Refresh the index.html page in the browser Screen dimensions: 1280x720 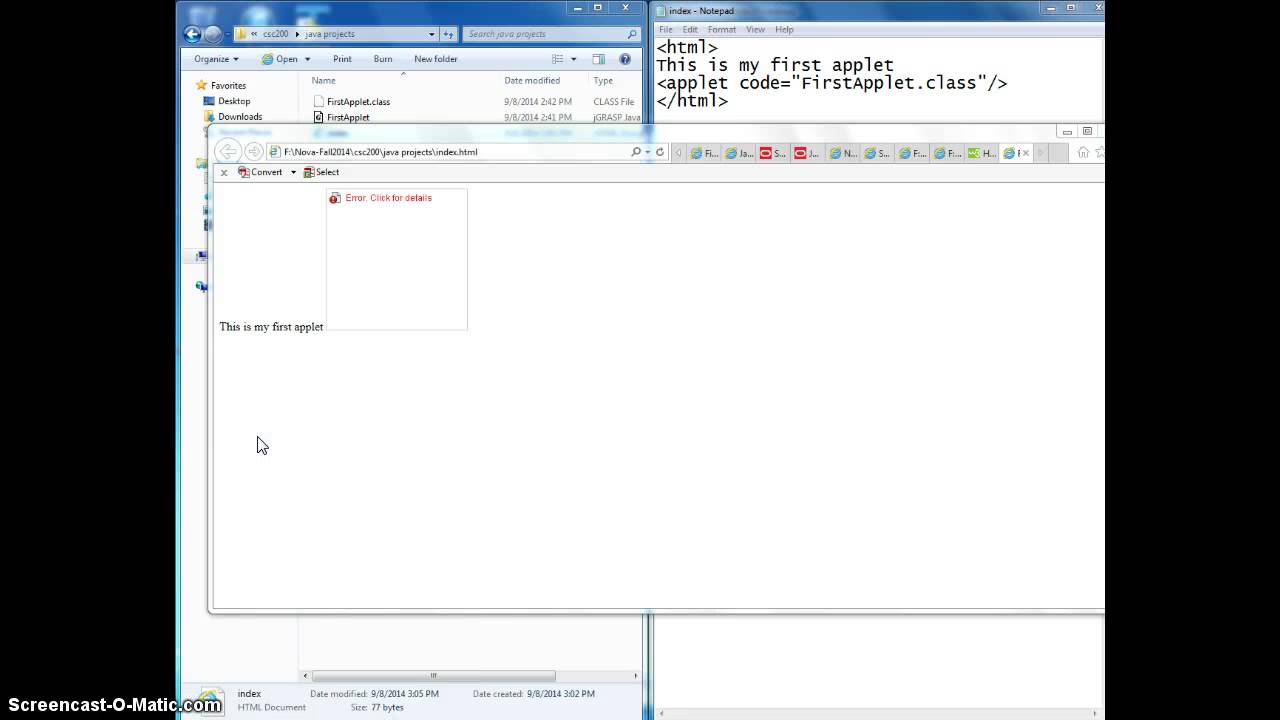(660, 152)
